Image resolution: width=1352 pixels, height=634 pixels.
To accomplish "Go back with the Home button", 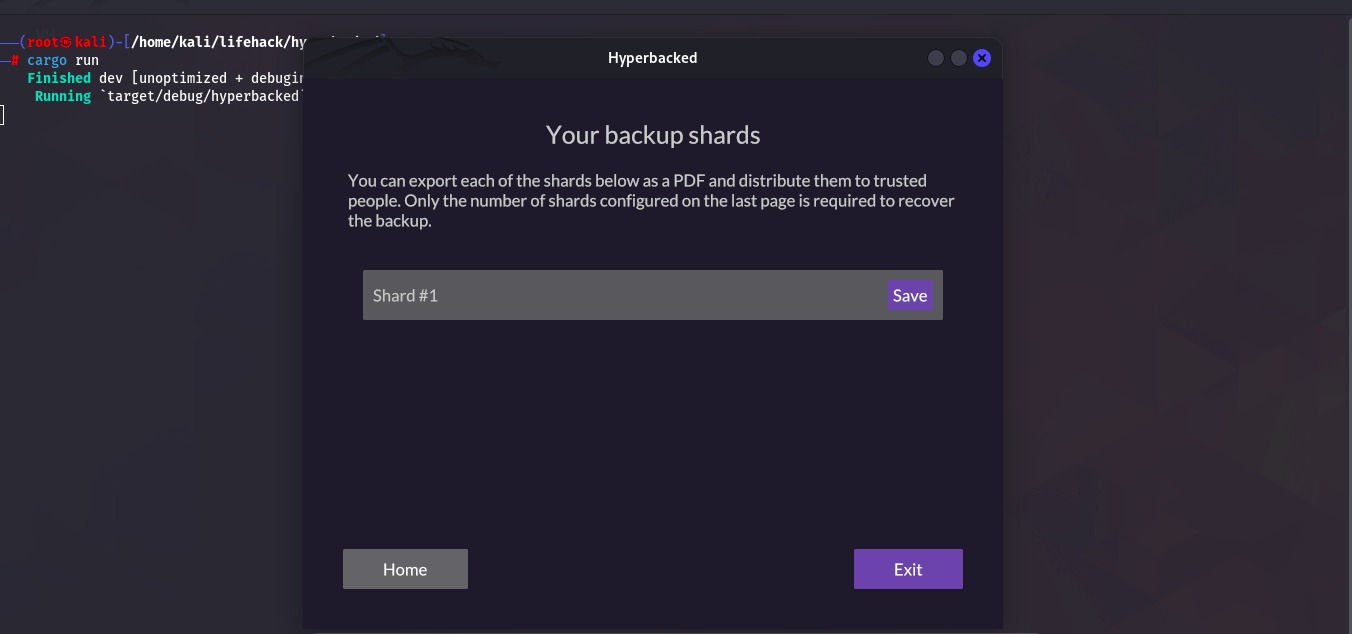I will click(x=405, y=569).
